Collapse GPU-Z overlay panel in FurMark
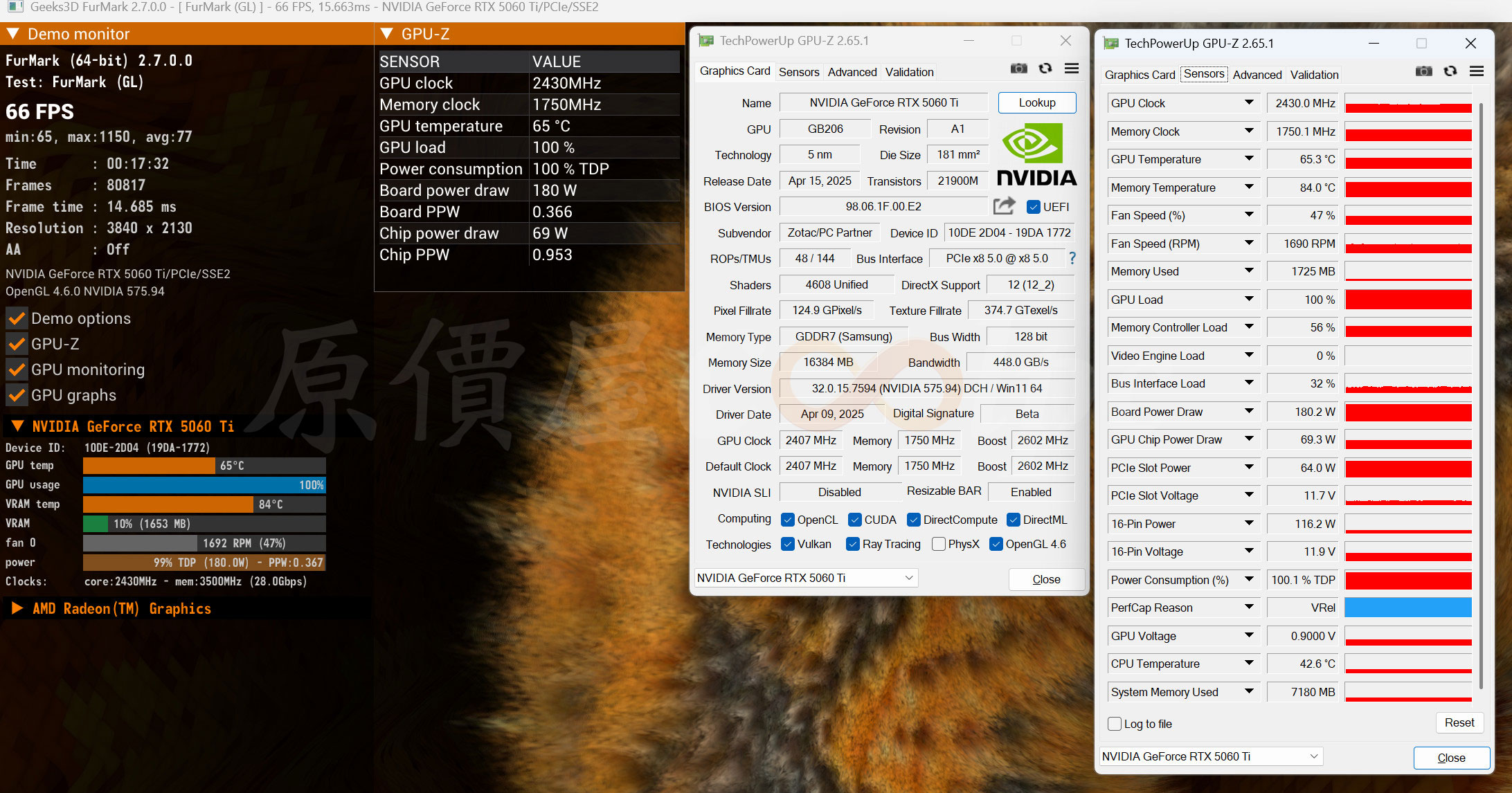The image size is (1512, 793). [387, 33]
